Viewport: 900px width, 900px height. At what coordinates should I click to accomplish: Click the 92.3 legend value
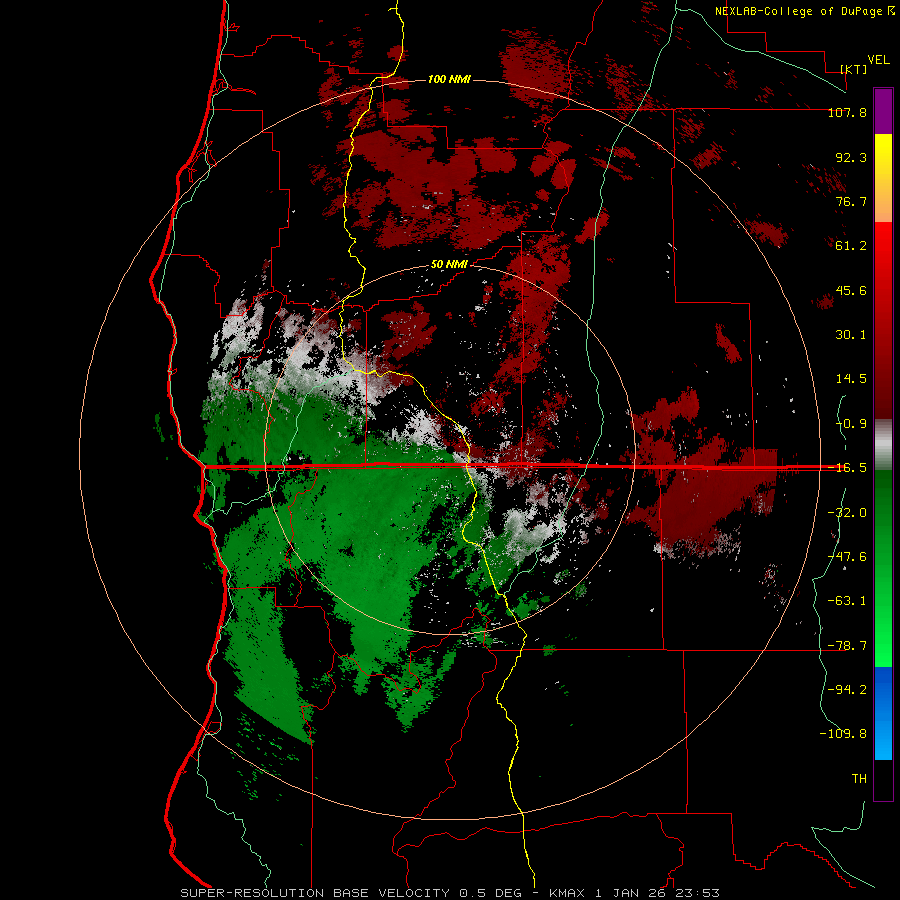pos(851,157)
